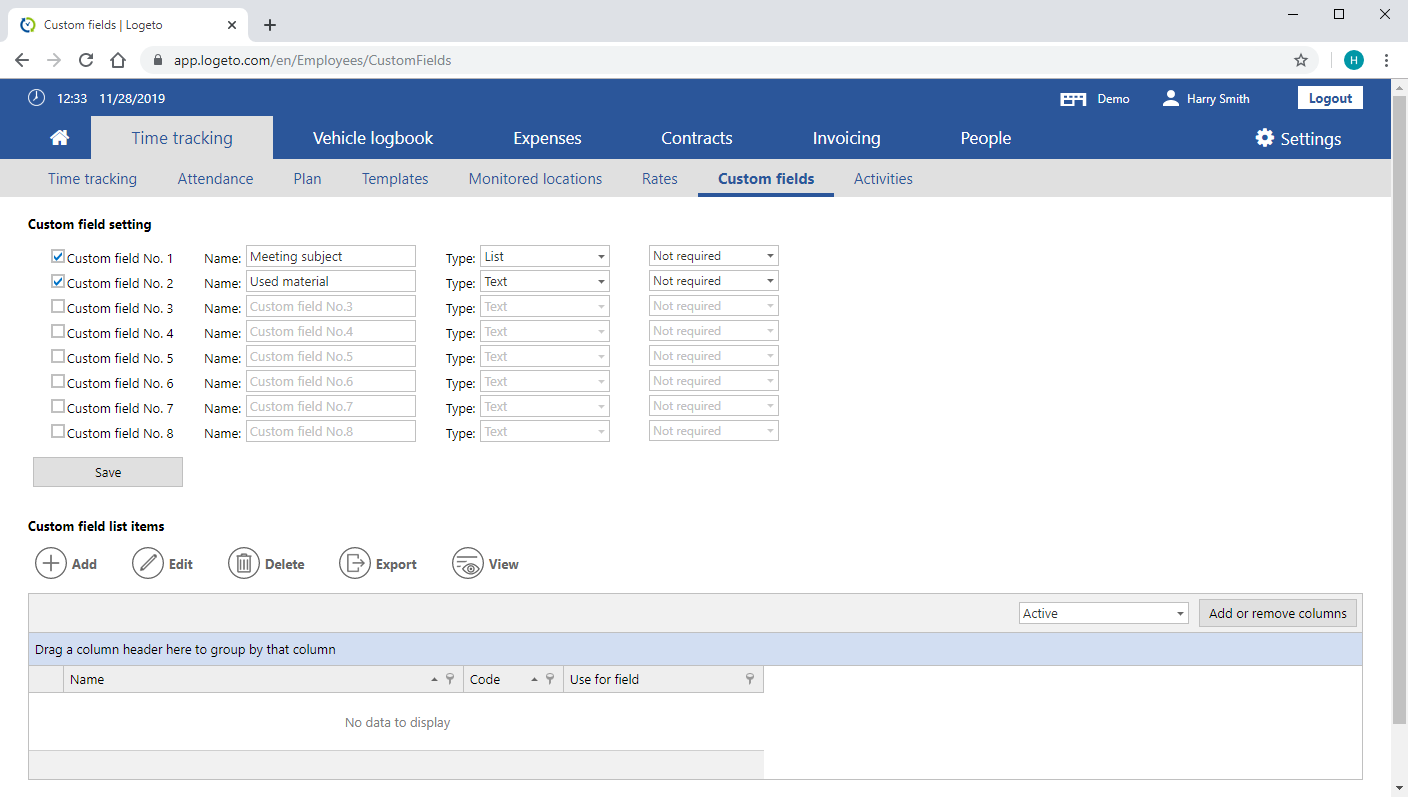Go back in browser history

coord(22,60)
